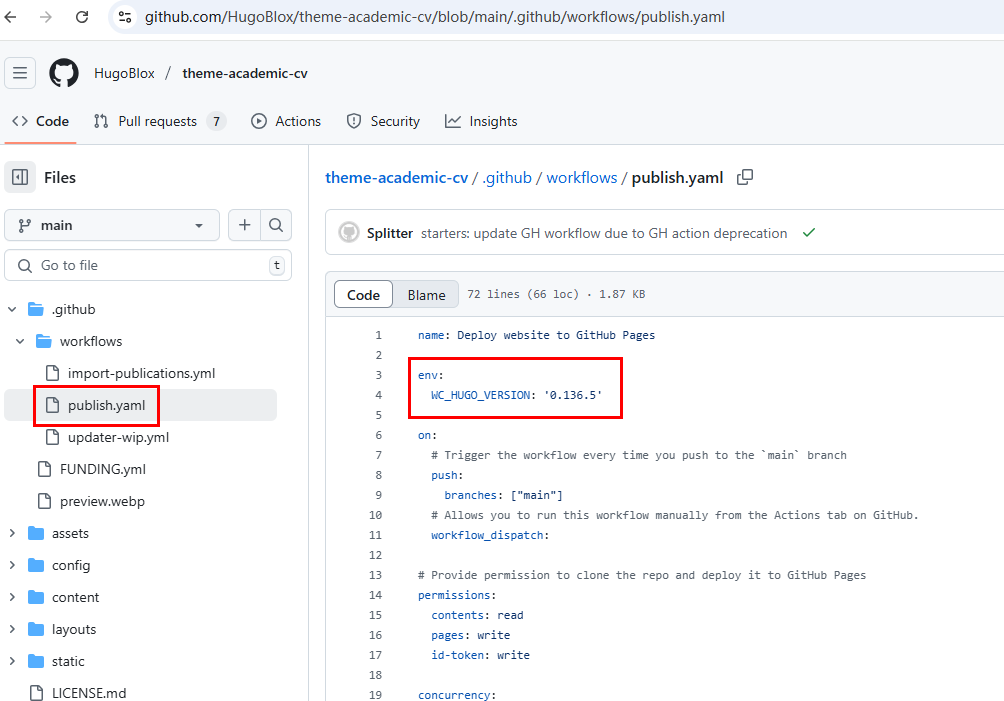This screenshot has width=1004, height=701.
Task: Expand the content folder chevron
Action: point(12,597)
